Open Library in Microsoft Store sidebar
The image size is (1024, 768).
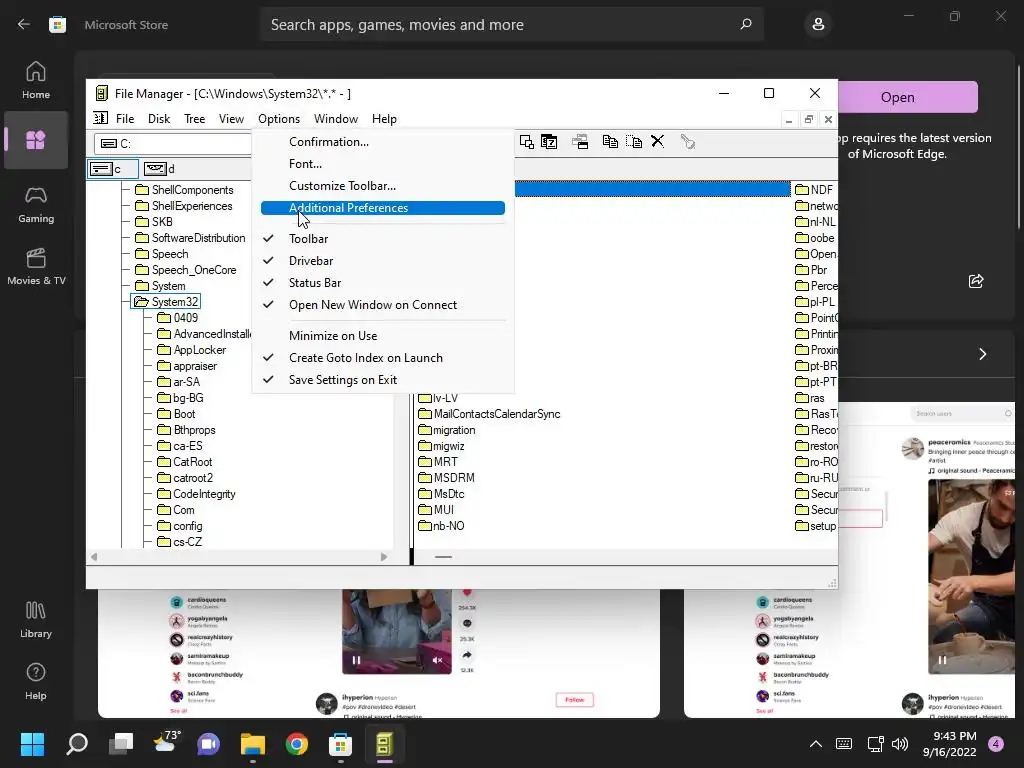tap(36, 620)
